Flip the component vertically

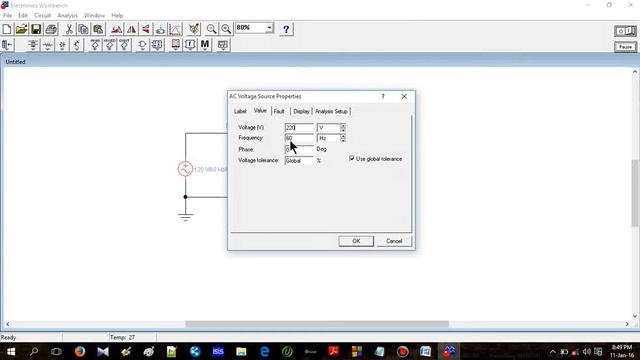(146, 29)
